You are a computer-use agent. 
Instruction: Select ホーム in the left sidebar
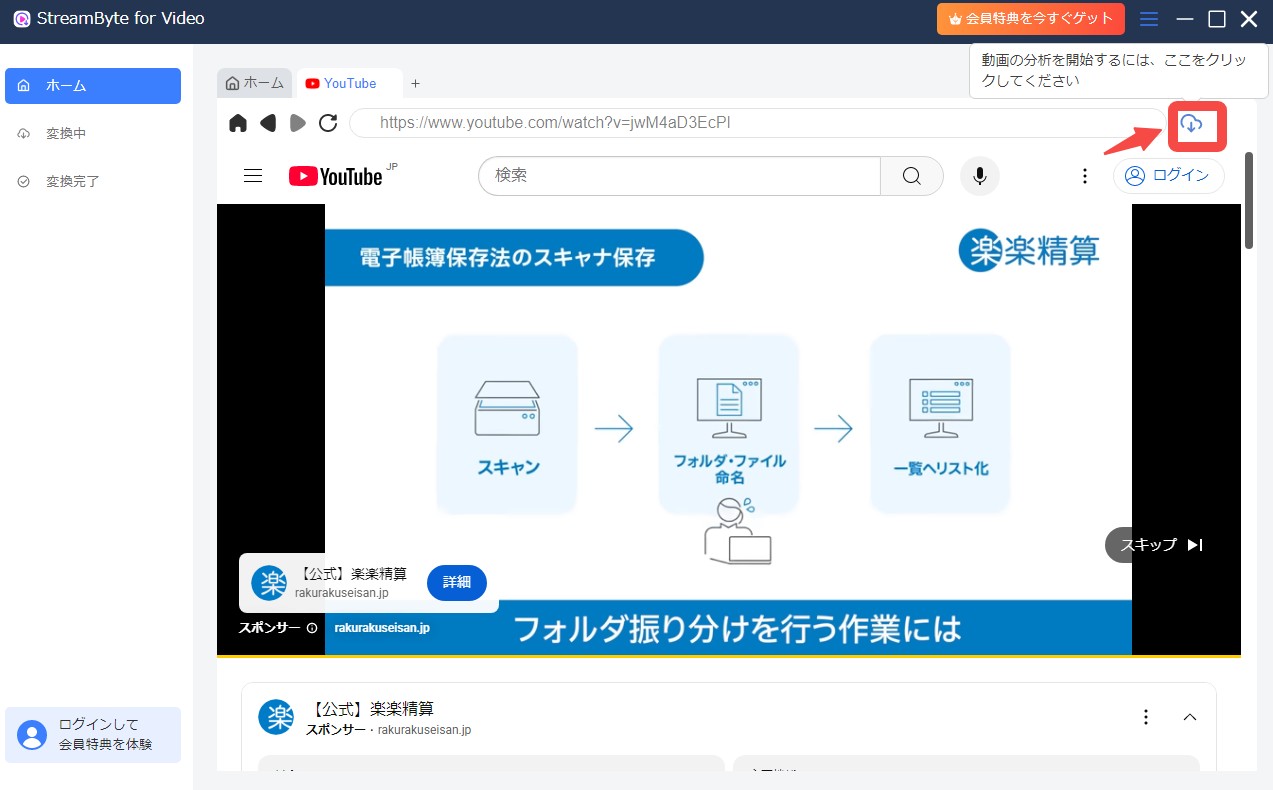coord(93,86)
